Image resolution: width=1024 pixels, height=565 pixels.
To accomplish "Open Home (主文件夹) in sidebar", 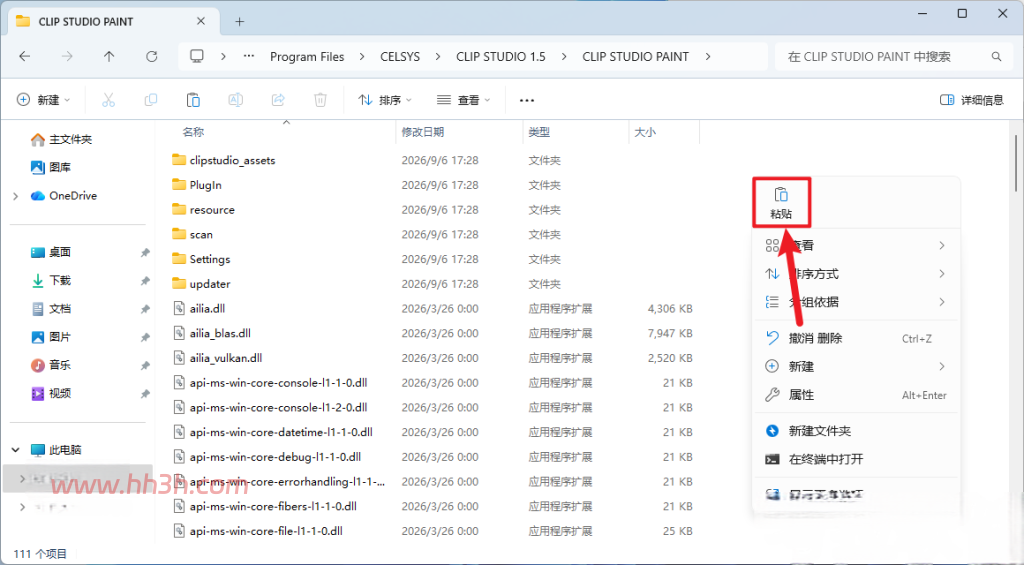I will 62,139.
